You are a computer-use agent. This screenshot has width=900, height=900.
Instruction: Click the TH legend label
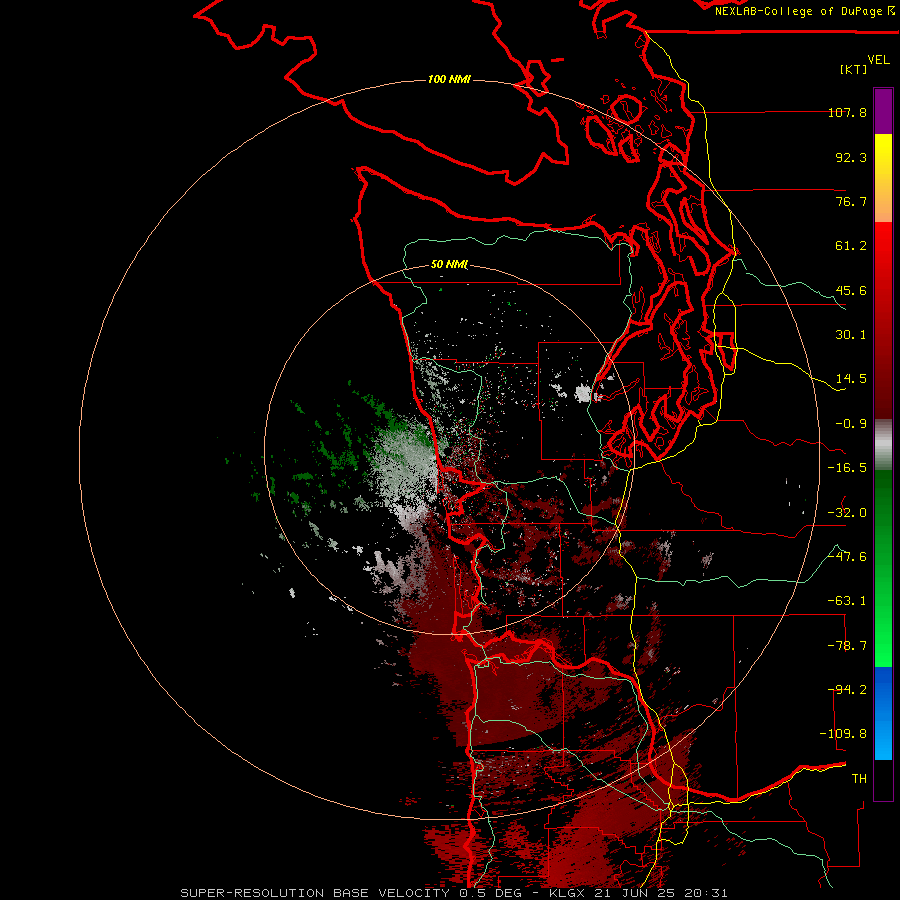859,779
